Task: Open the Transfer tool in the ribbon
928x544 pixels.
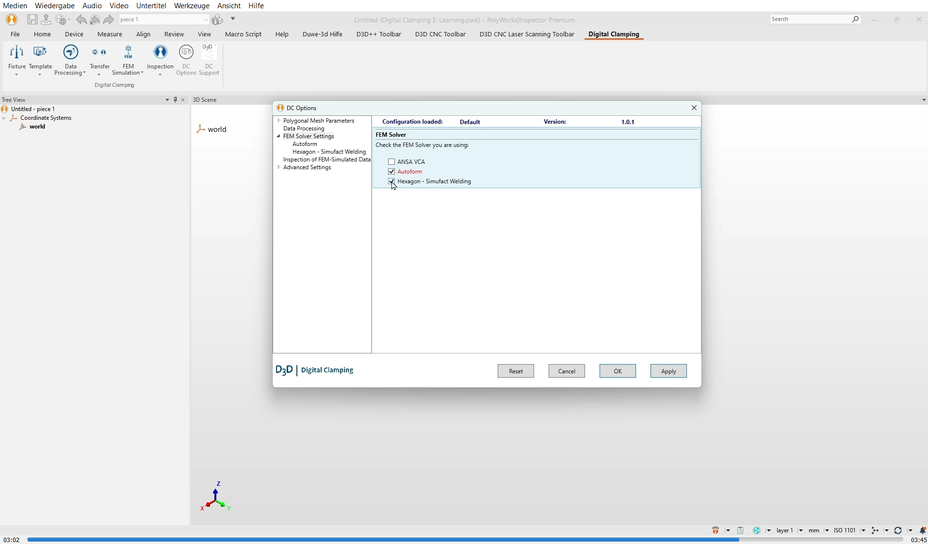Action: (x=99, y=60)
